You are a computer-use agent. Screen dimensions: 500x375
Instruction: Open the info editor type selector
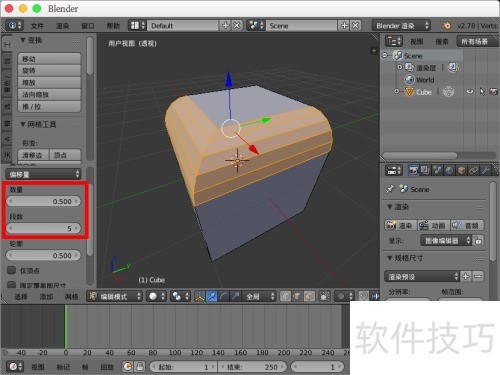click(14, 25)
